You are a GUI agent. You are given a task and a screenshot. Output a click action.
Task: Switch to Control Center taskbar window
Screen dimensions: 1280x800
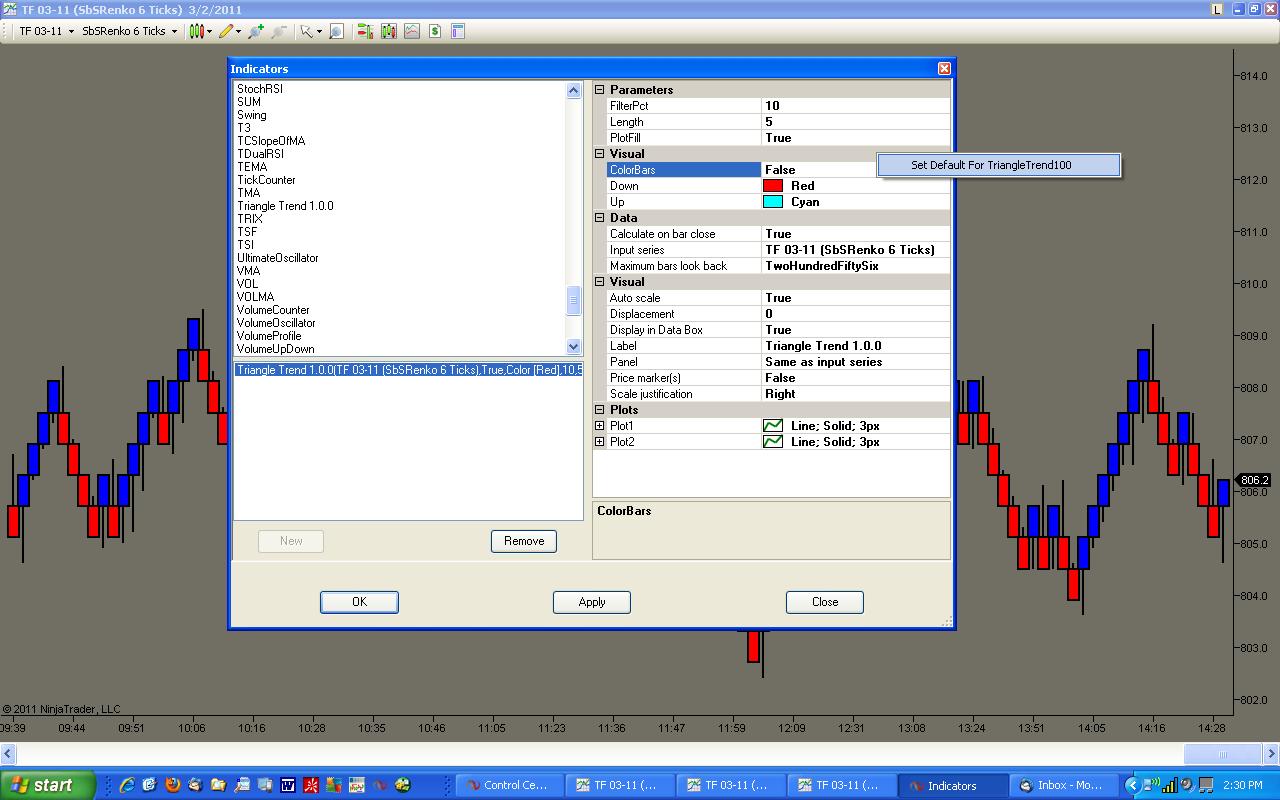click(x=510, y=785)
